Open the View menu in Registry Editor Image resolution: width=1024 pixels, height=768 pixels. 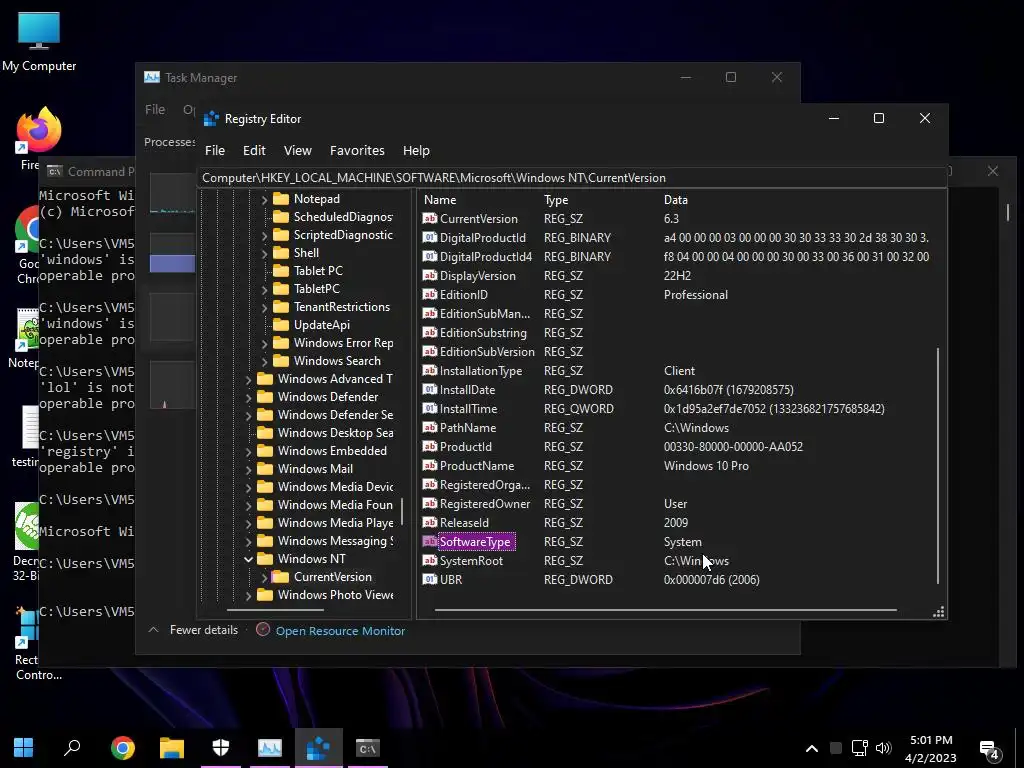(x=297, y=150)
